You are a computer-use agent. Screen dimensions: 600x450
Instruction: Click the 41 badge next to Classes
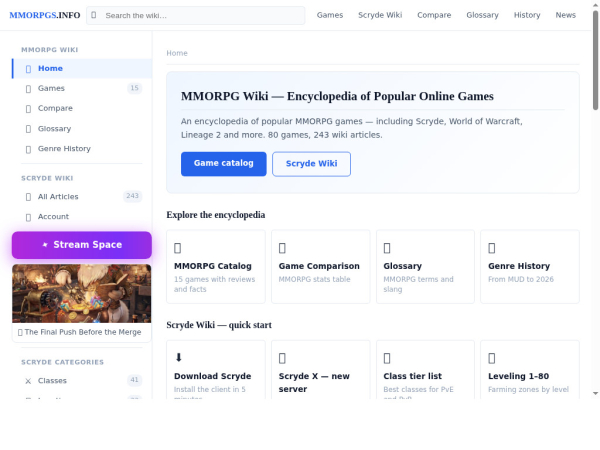point(134,380)
